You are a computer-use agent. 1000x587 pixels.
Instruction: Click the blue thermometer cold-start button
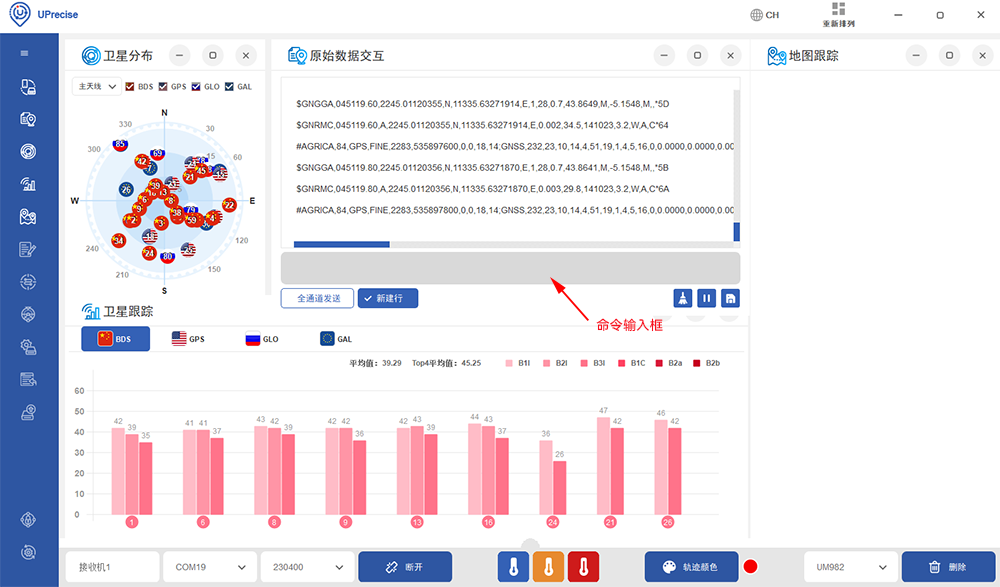coord(513,567)
